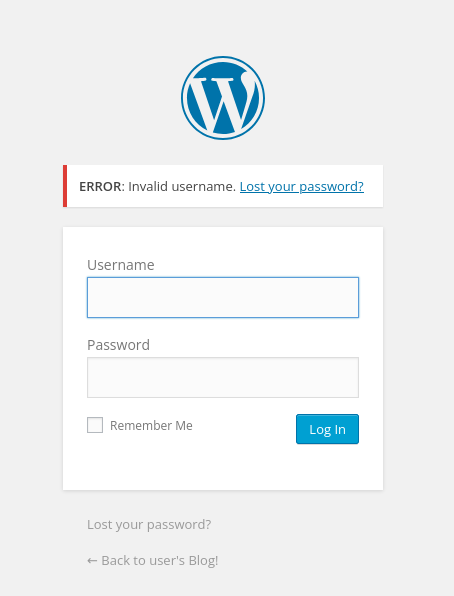
Task: Click the Password field label
Action: tap(118, 345)
